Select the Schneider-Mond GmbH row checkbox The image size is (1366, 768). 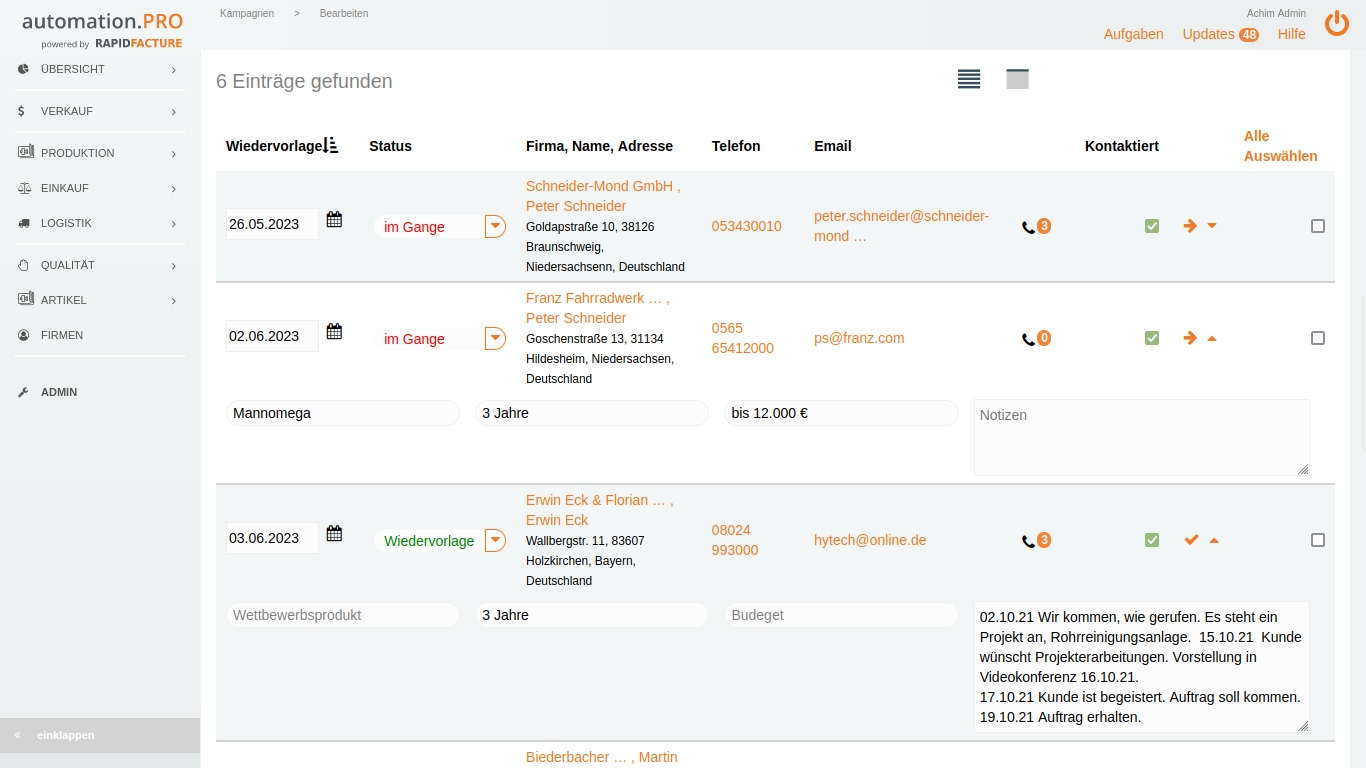point(1317,226)
